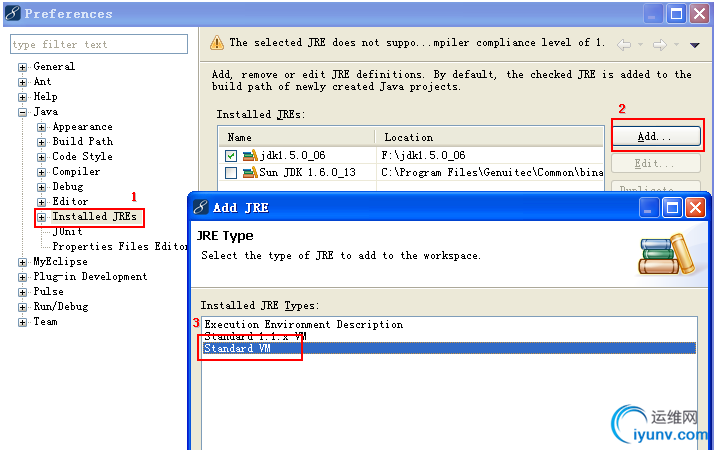Expand the General tree node
The image size is (714, 451).
[x=22, y=67]
